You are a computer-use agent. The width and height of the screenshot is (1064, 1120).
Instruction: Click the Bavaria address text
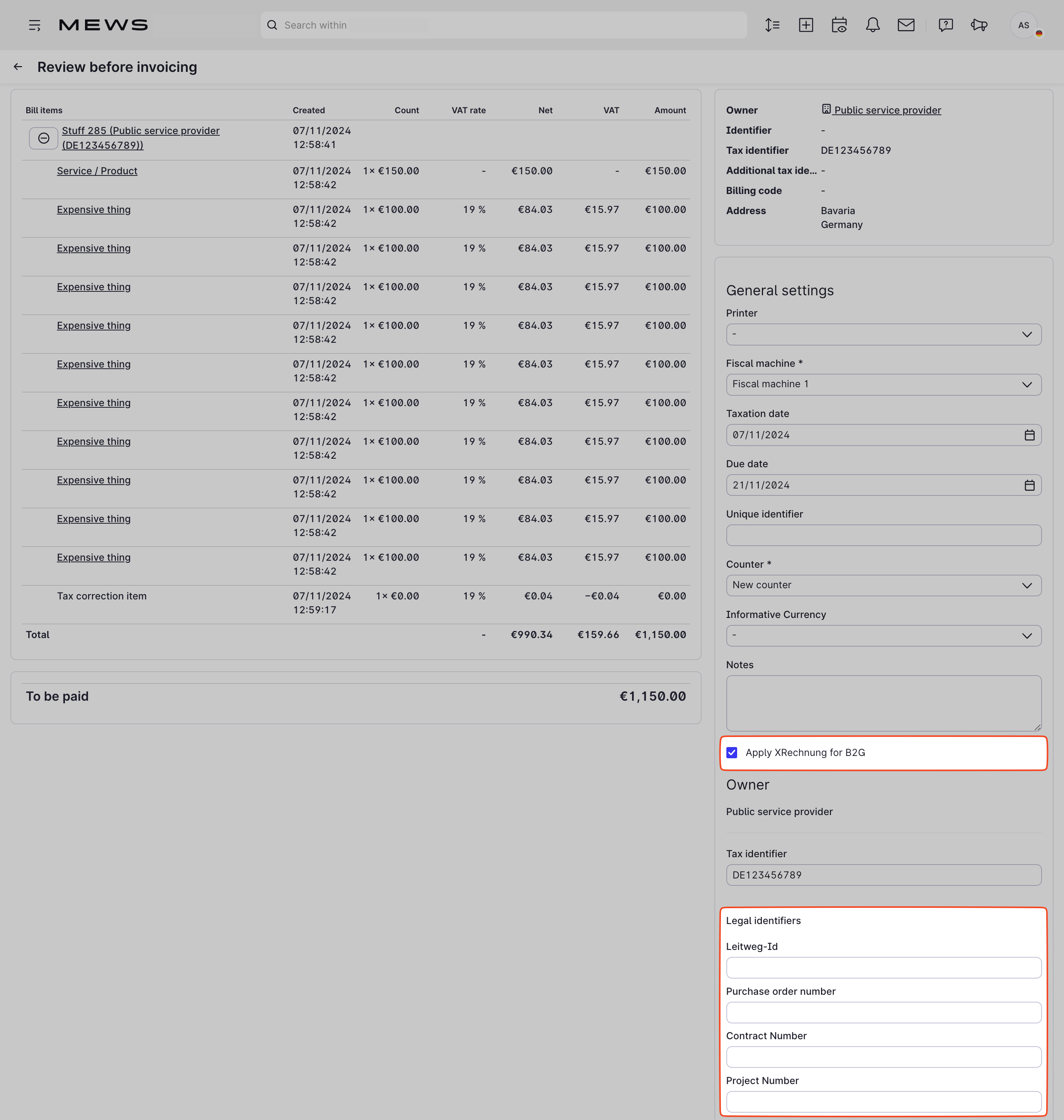(838, 211)
